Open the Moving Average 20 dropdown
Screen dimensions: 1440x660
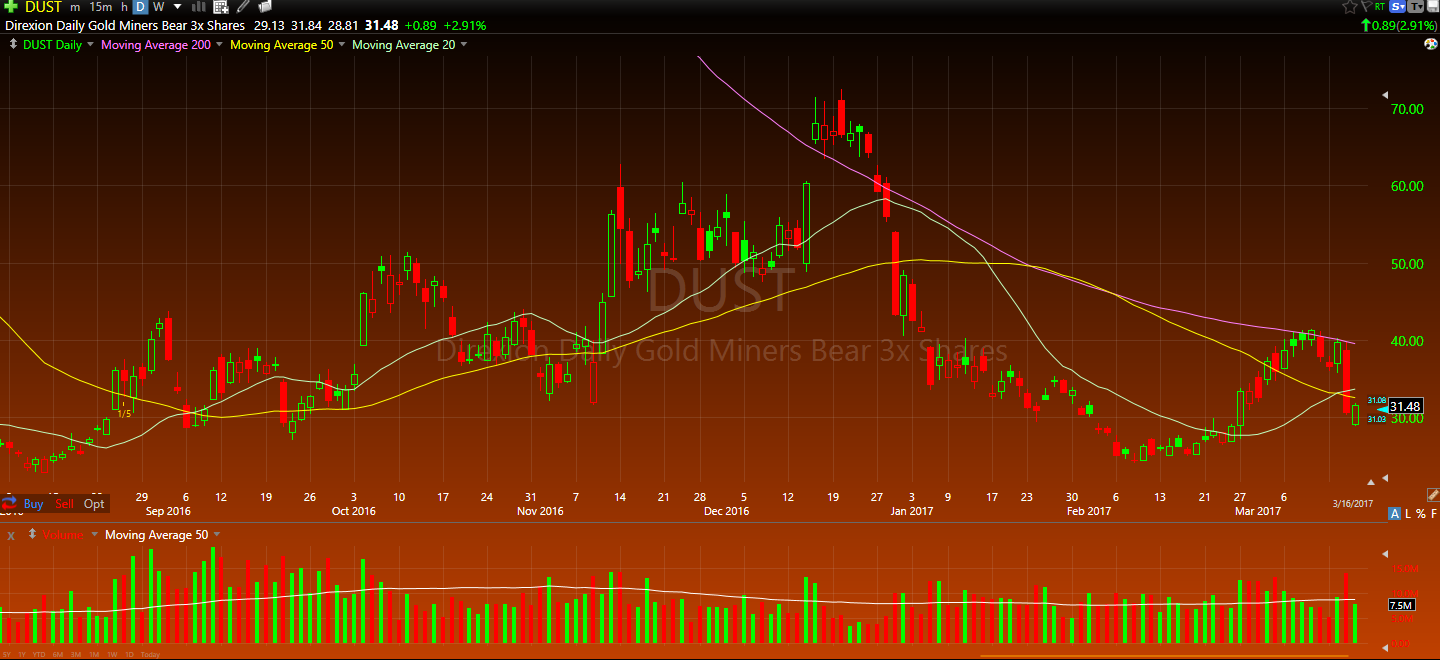[463, 45]
